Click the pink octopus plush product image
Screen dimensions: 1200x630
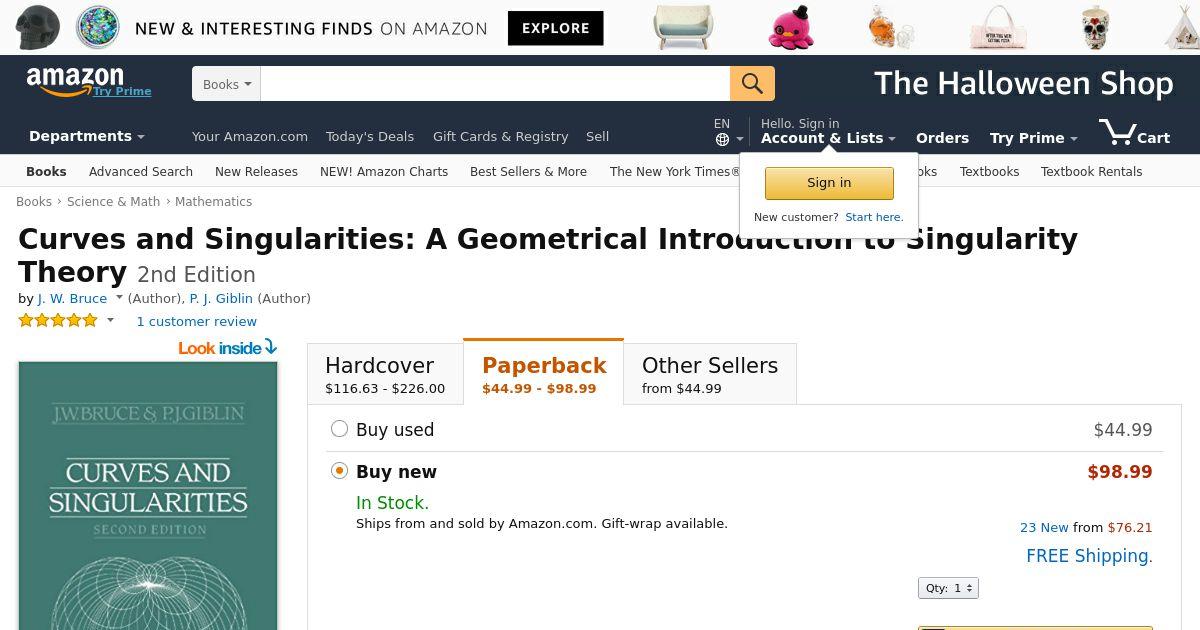[790, 28]
